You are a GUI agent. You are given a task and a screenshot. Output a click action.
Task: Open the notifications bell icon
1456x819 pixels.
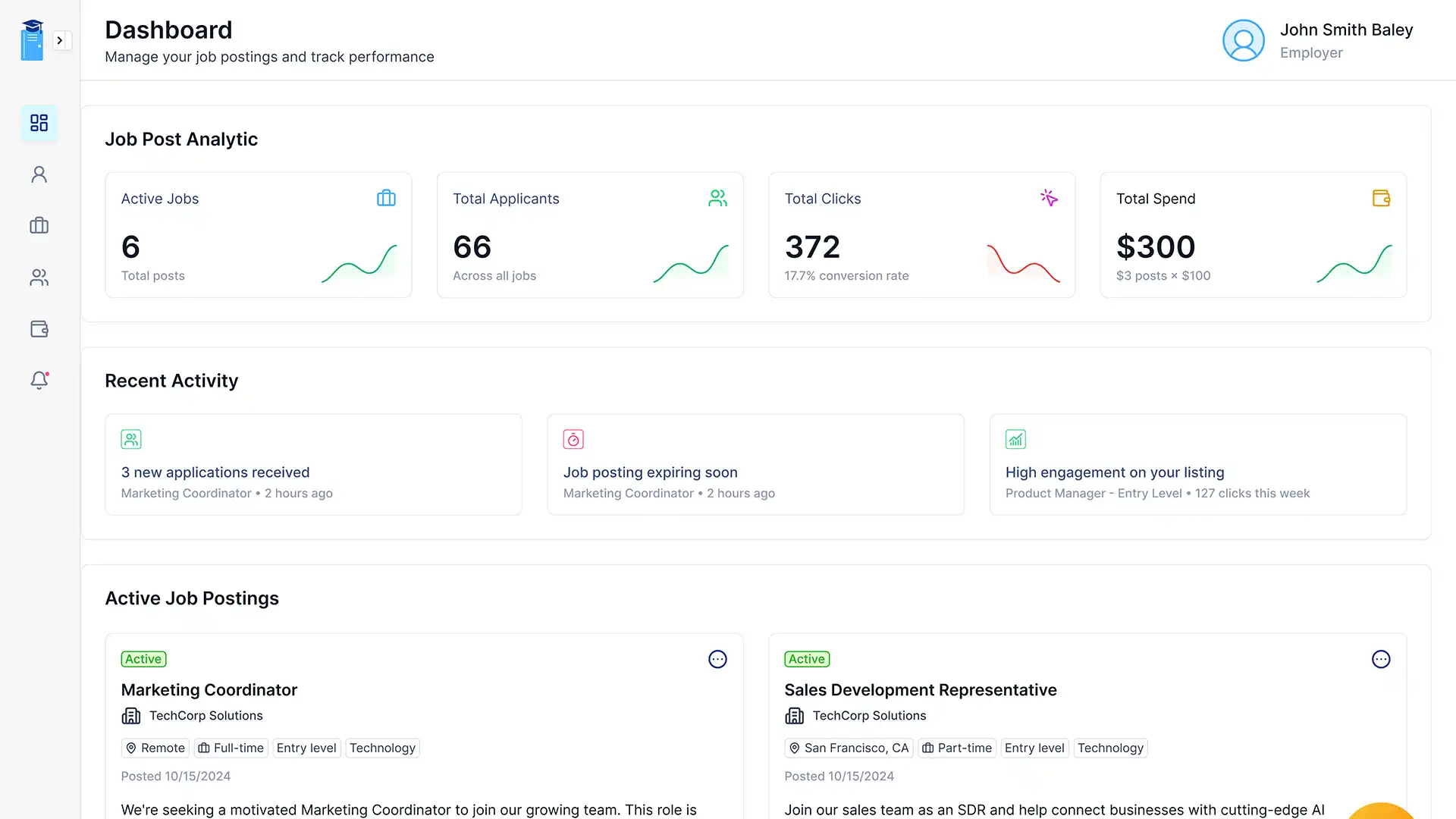(x=39, y=380)
